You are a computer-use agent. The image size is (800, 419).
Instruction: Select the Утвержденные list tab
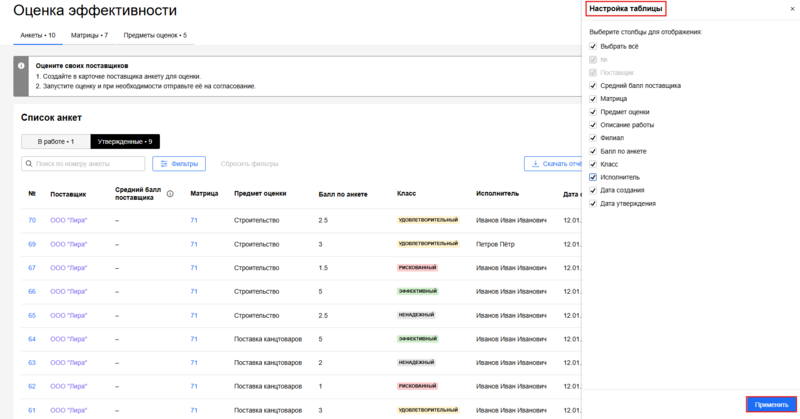coord(124,142)
